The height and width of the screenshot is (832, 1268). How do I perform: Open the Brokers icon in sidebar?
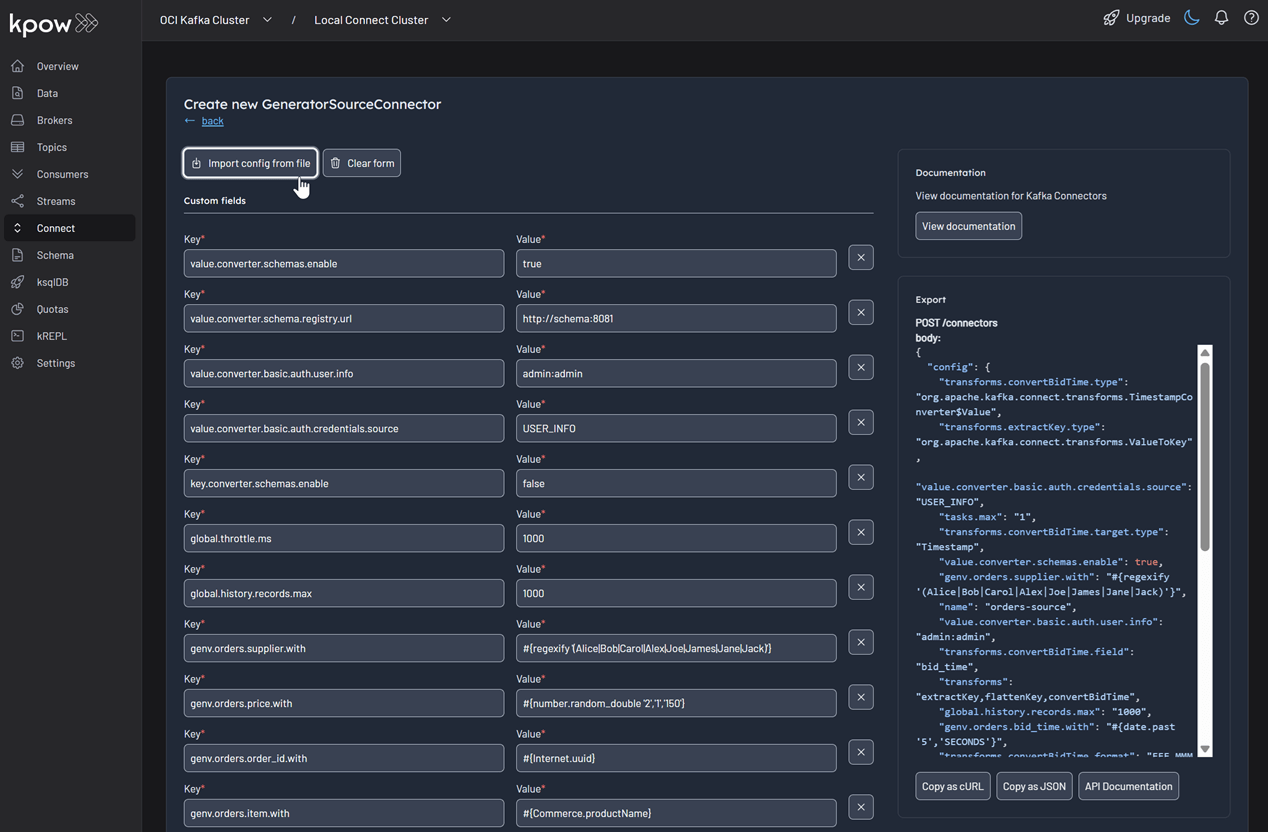(17, 120)
